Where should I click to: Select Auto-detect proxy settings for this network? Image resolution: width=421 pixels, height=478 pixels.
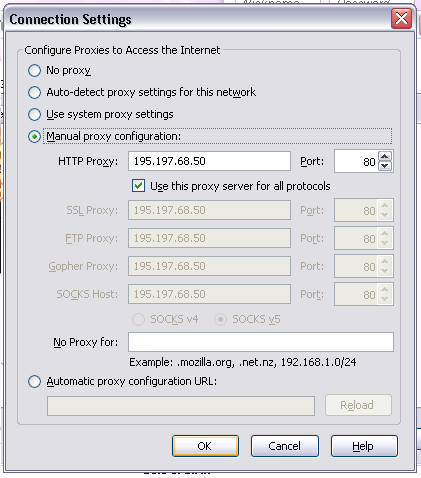click(34, 92)
